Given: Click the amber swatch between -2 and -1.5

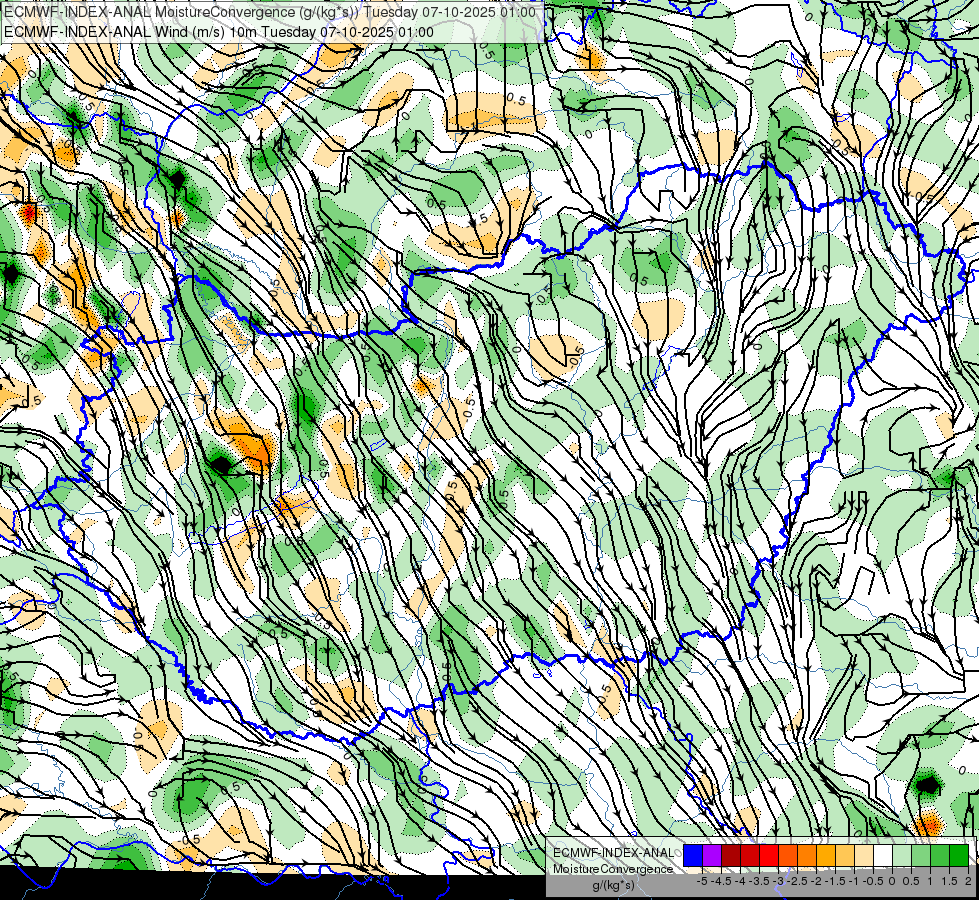Looking at the screenshot, I should tap(826, 855).
